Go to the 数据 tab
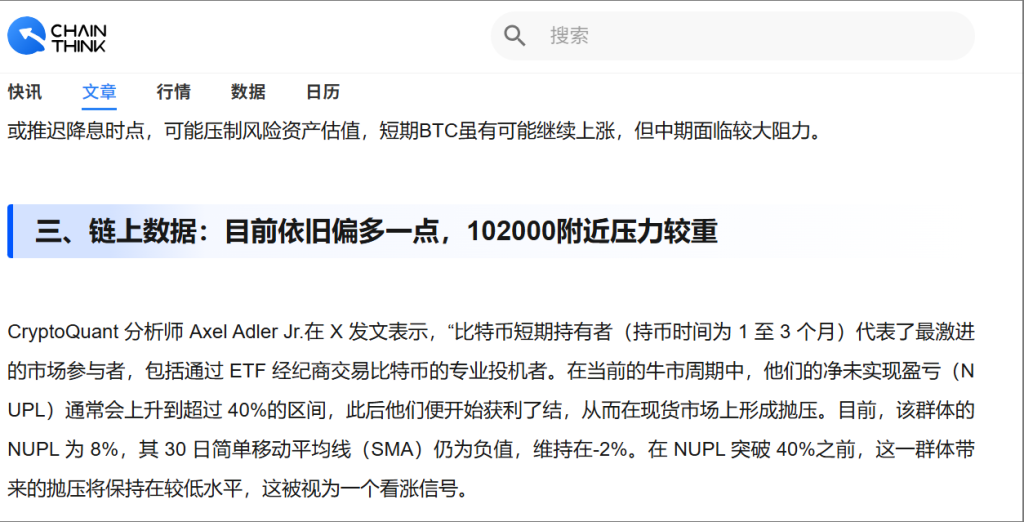1024x522 pixels. click(x=248, y=92)
